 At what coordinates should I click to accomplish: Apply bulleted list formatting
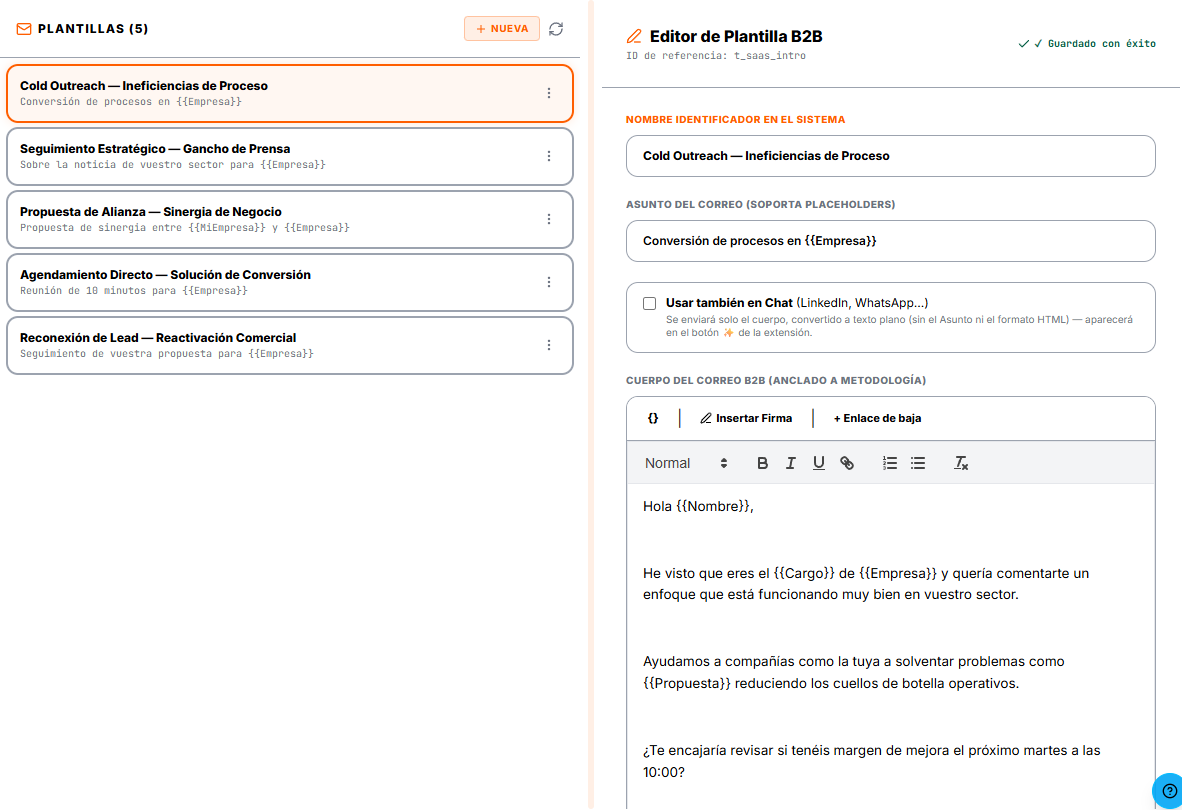click(x=917, y=463)
